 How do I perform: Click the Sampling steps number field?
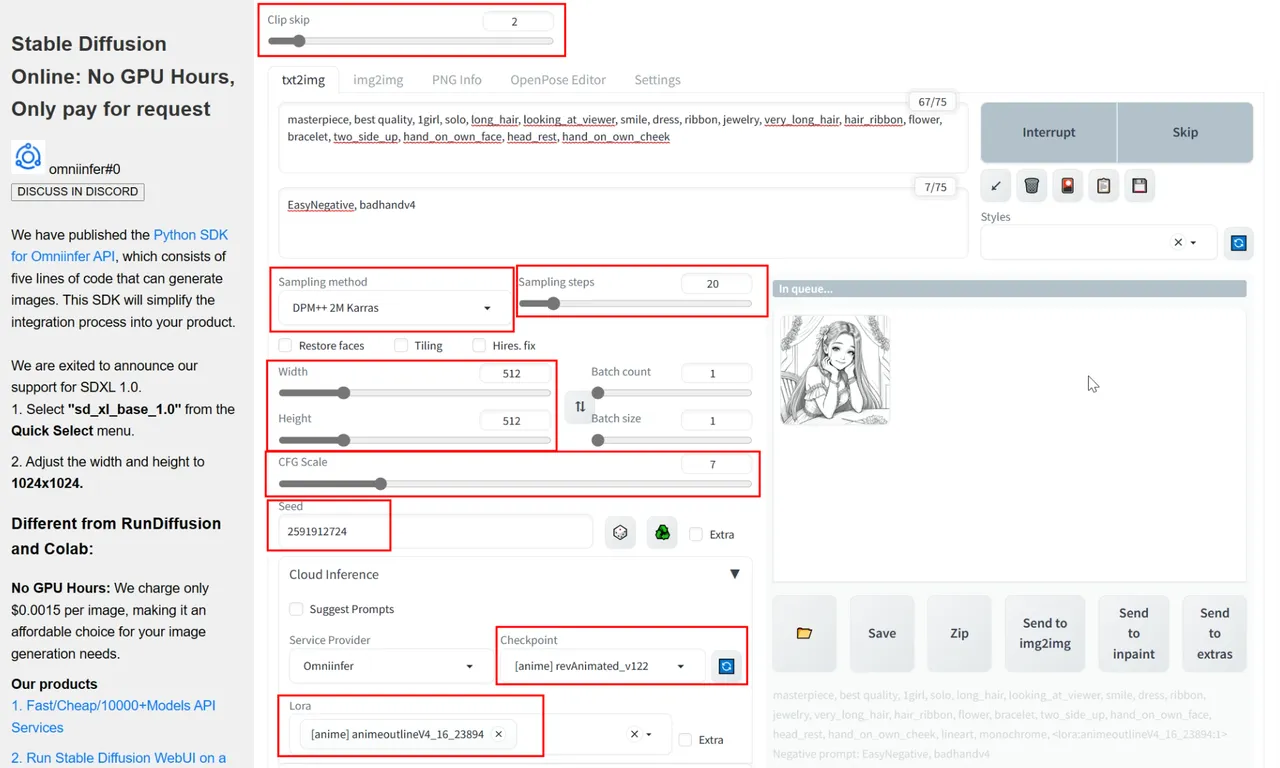[x=716, y=284]
